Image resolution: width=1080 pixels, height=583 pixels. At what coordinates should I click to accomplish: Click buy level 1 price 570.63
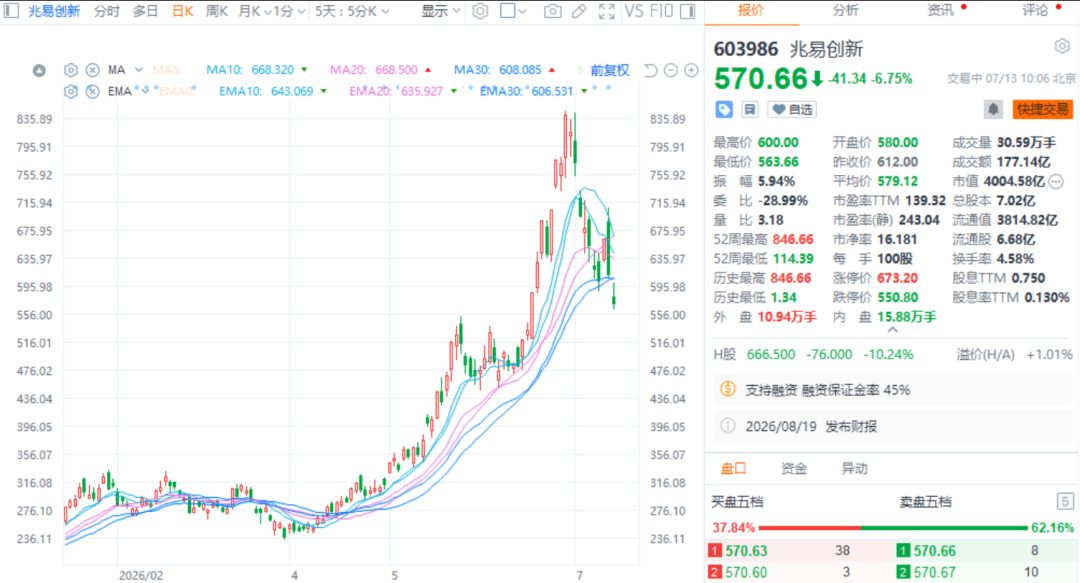[x=746, y=550]
